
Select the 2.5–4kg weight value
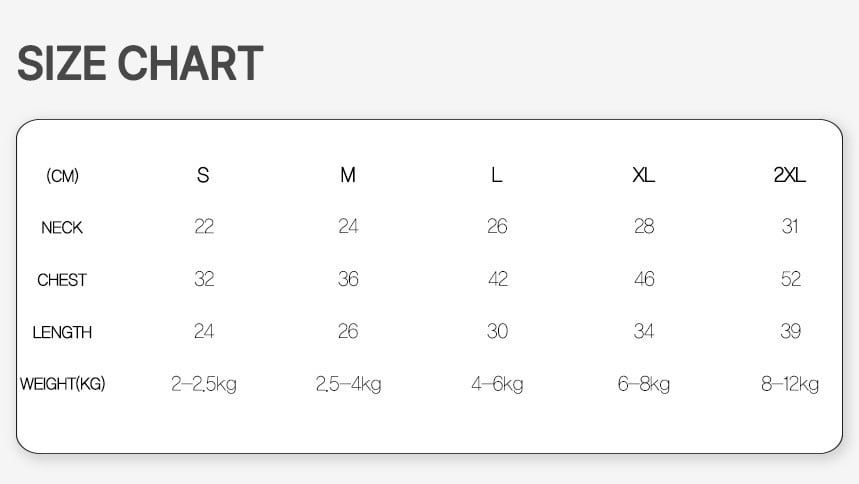click(x=348, y=384)
